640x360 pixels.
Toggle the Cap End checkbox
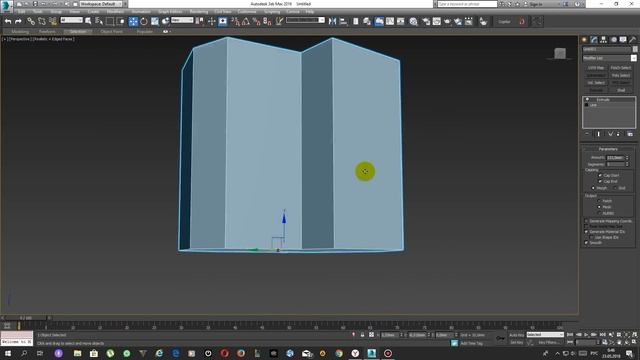[x=600, y=181]
